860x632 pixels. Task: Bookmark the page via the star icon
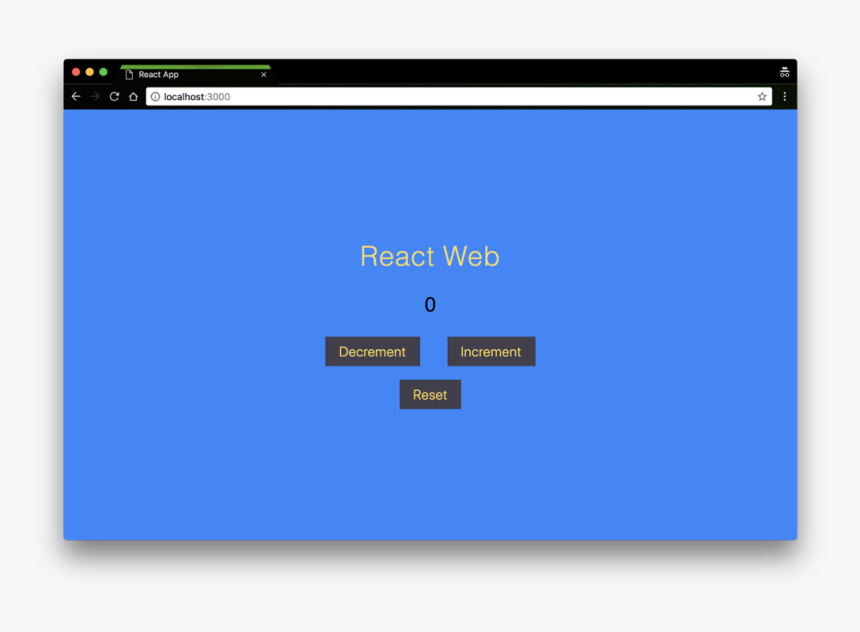pos(760,96)
